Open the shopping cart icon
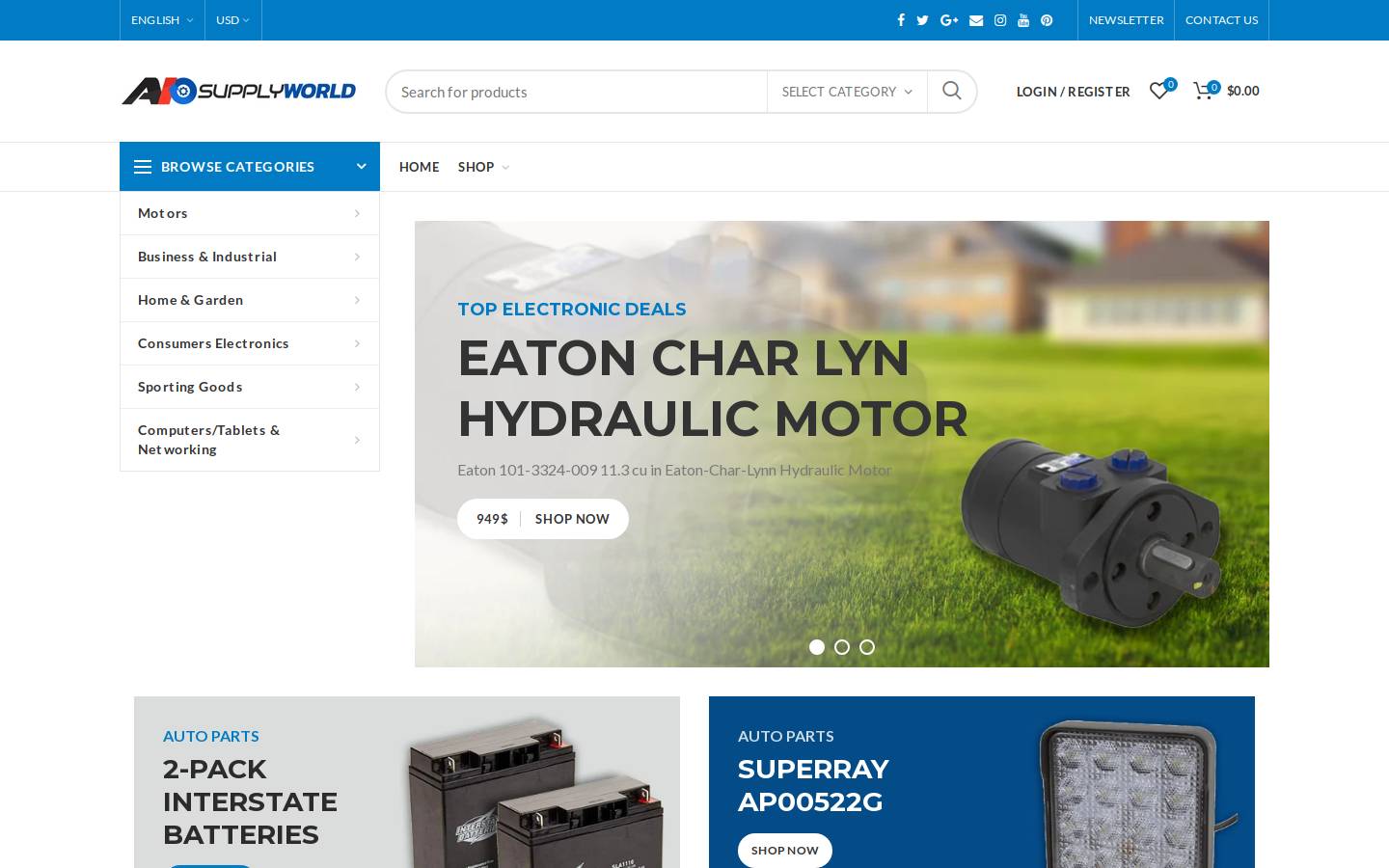This screenshot has width=1389, height=868. 1205,91
